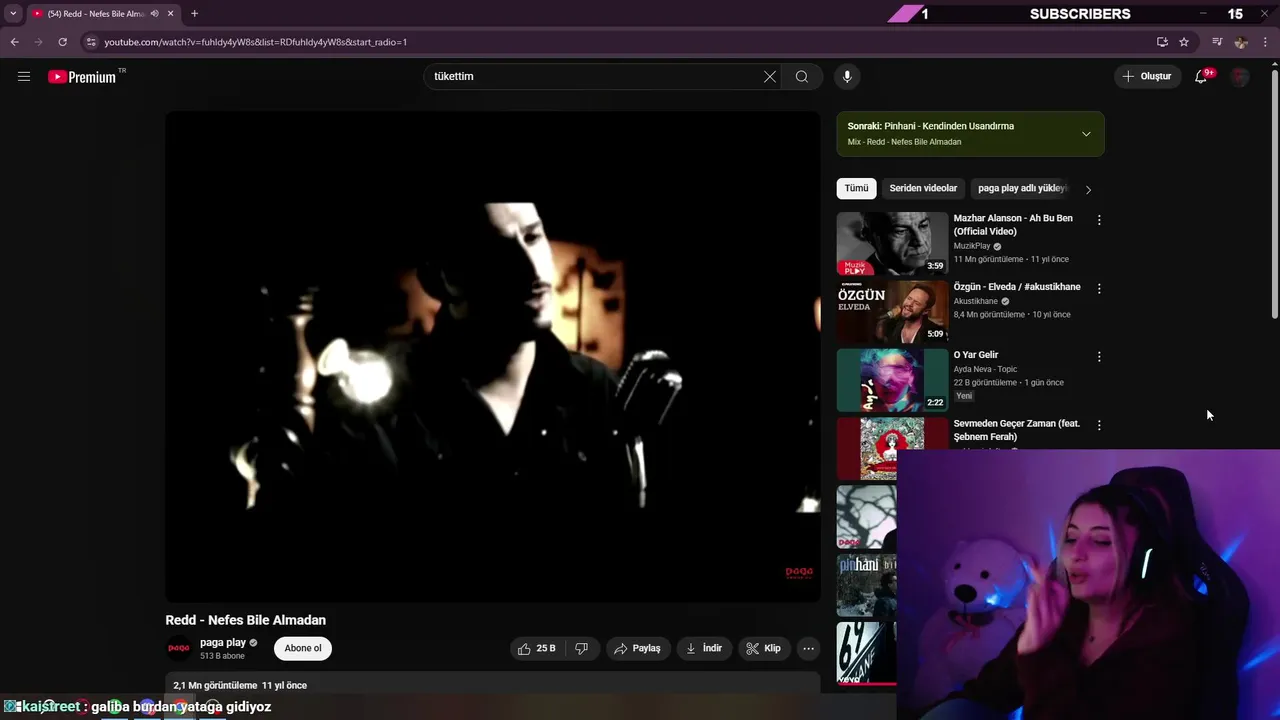Start voice search with microphone

[847, 76]
